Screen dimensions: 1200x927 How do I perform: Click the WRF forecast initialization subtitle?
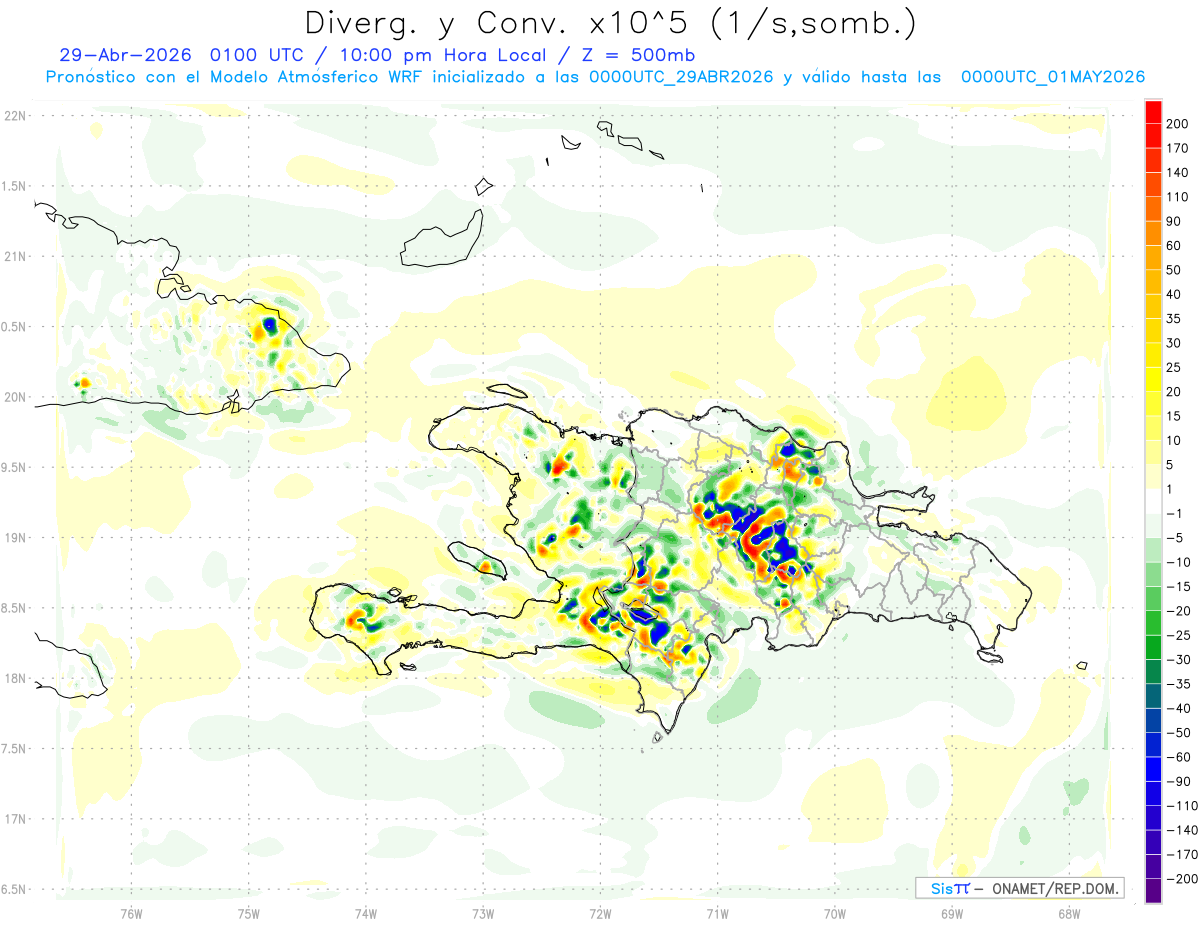(595, 77)
